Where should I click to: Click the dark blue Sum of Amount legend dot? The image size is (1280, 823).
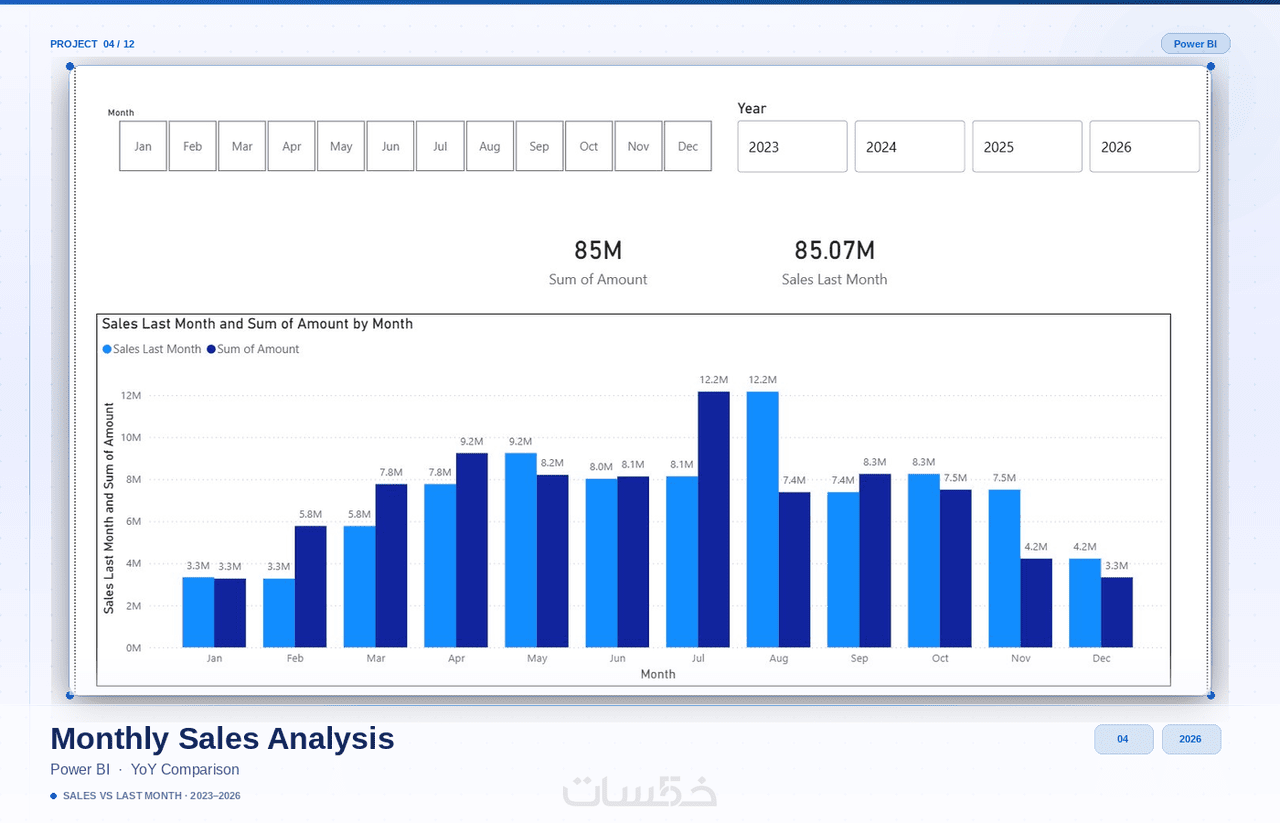[x=211, y=349]
